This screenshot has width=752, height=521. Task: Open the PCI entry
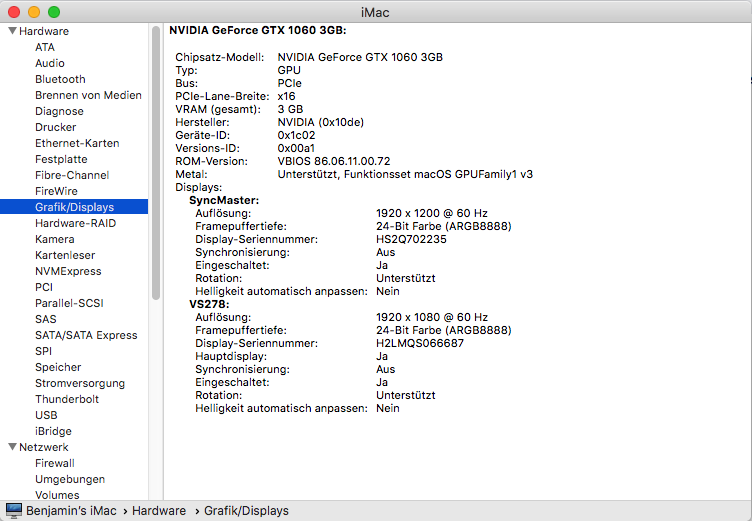pos(44,287)
